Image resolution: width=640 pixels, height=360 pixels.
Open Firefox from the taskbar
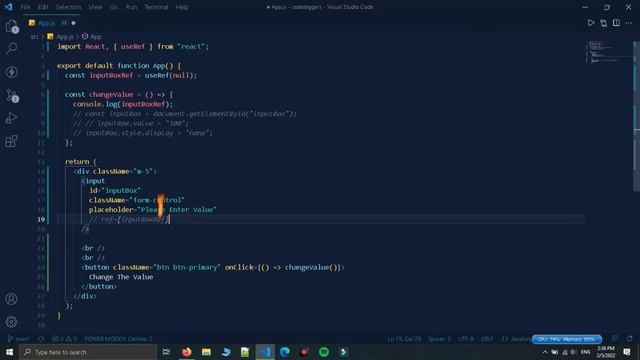pos(187,352)
